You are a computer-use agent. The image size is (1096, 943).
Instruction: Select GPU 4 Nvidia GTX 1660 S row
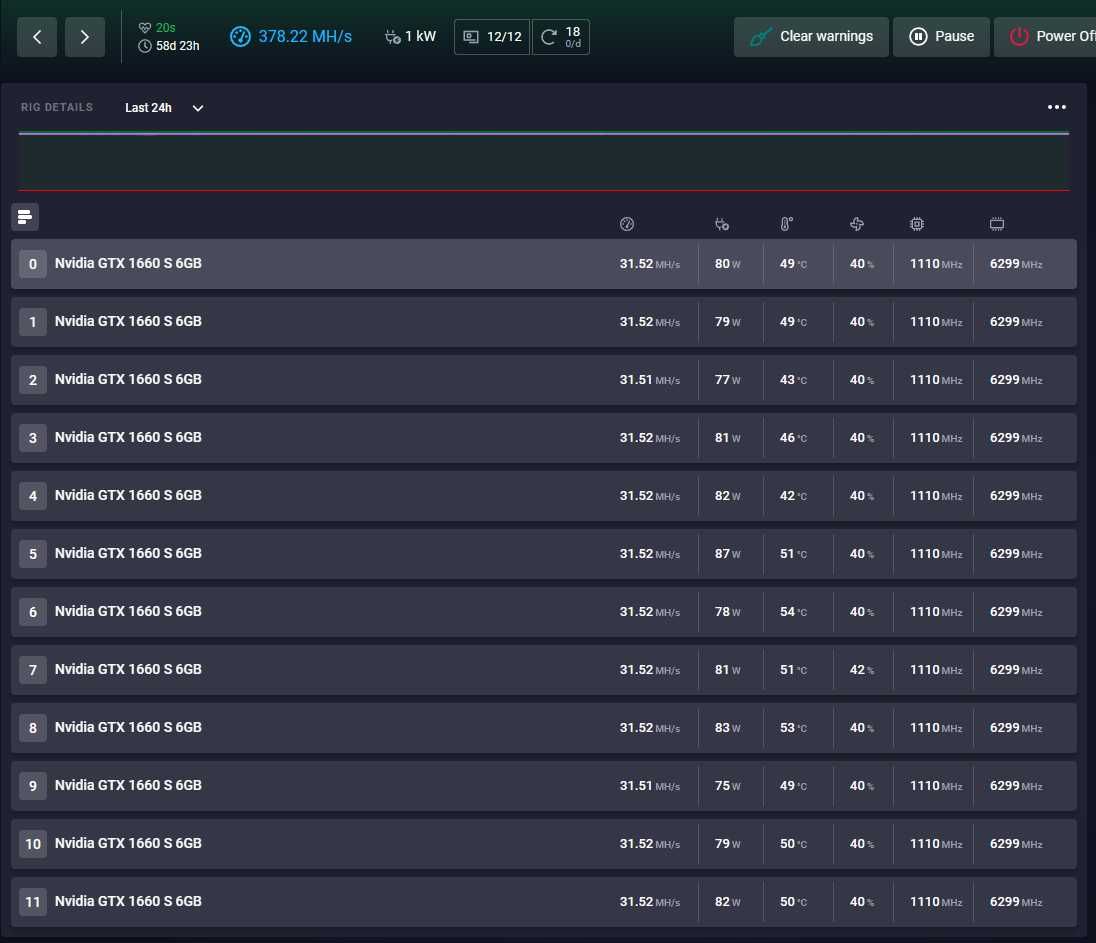click(544, 496)
